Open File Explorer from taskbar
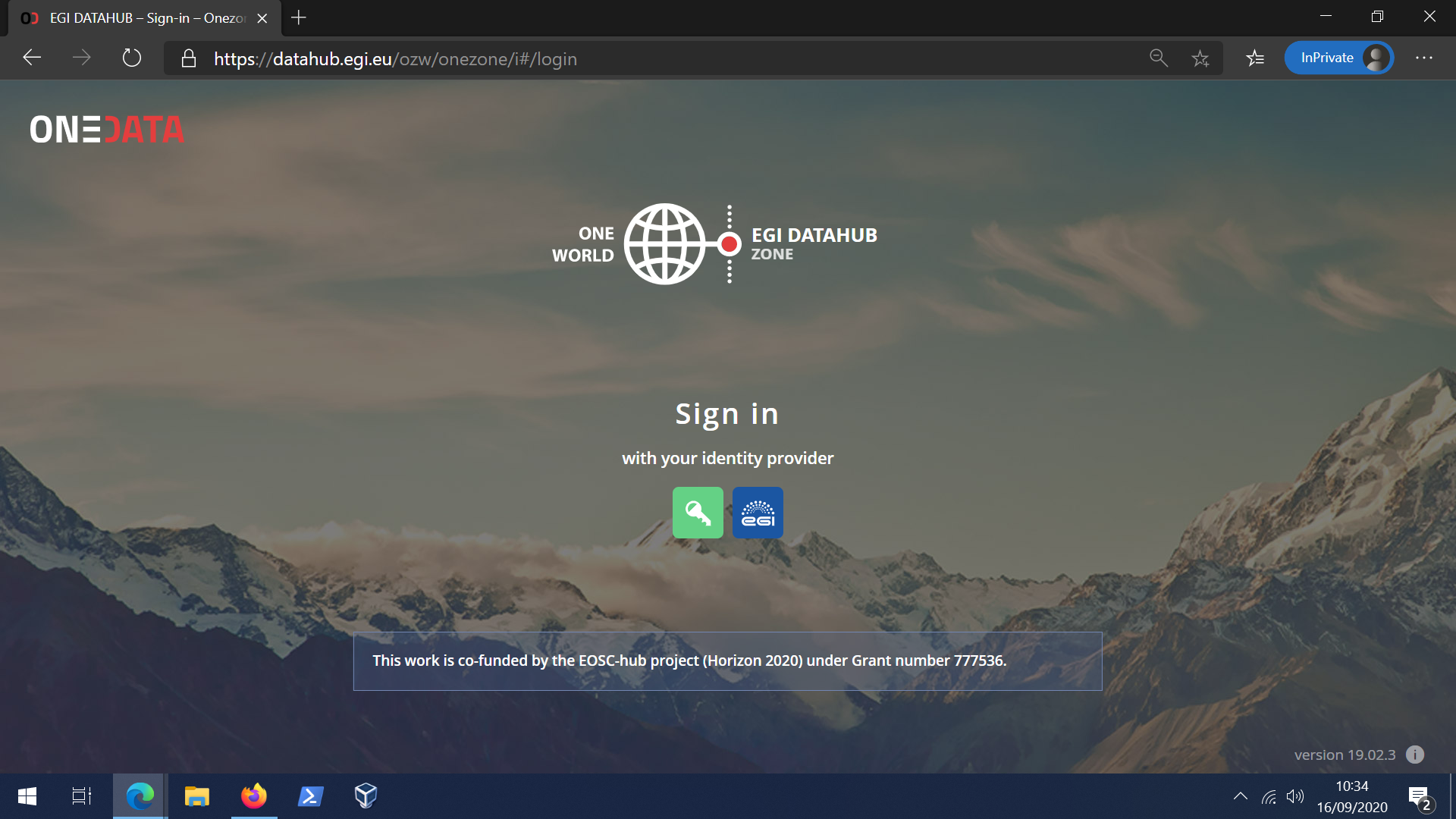The height and width of the screenshot is (819, 1456). pos(197,796)
